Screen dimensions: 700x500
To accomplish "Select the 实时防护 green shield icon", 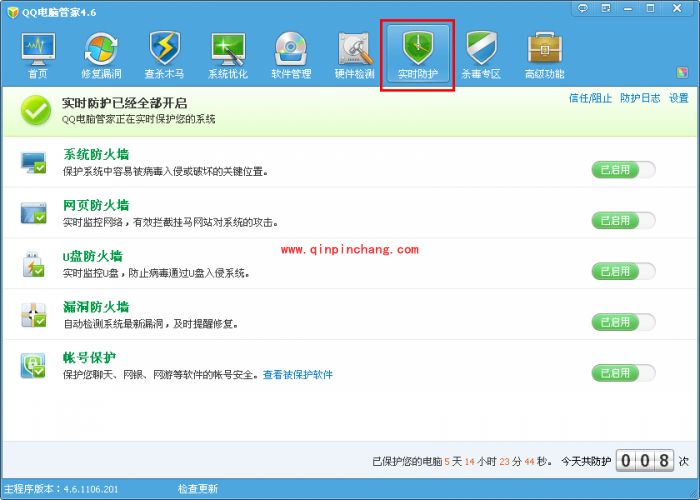I will (418, 54).
